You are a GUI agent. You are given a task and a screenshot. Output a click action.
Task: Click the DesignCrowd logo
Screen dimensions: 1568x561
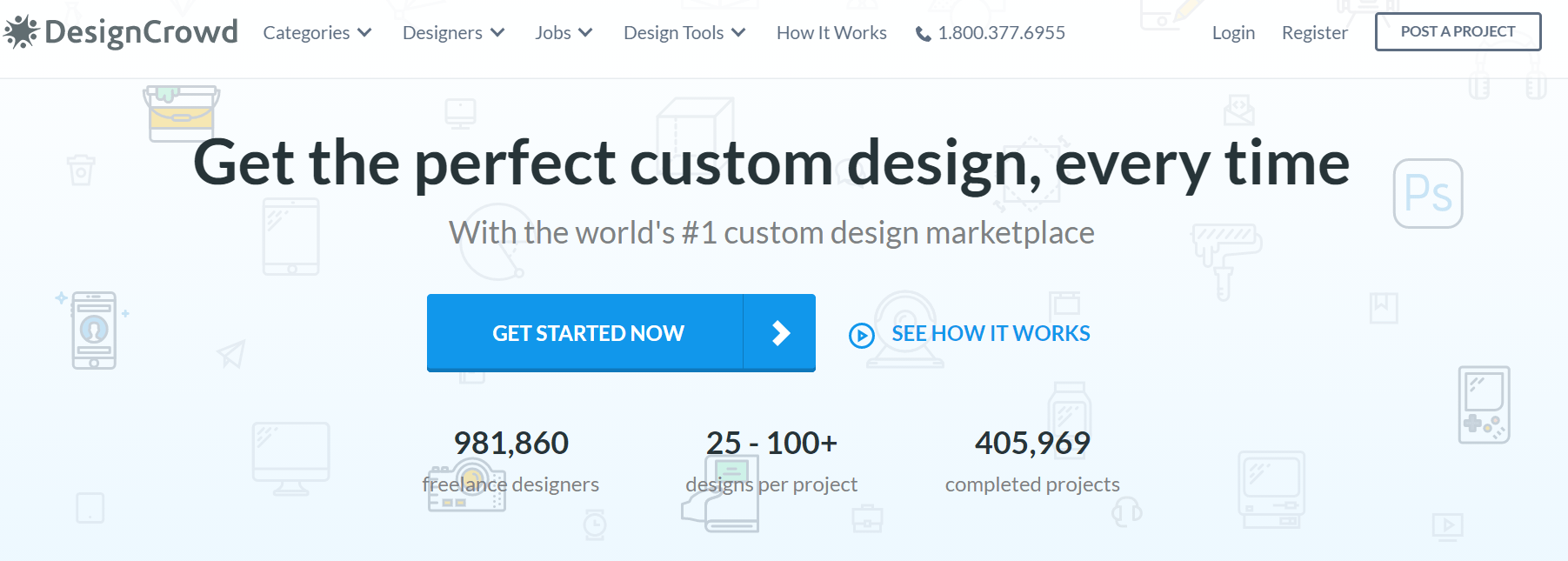(x=121, y=32)
